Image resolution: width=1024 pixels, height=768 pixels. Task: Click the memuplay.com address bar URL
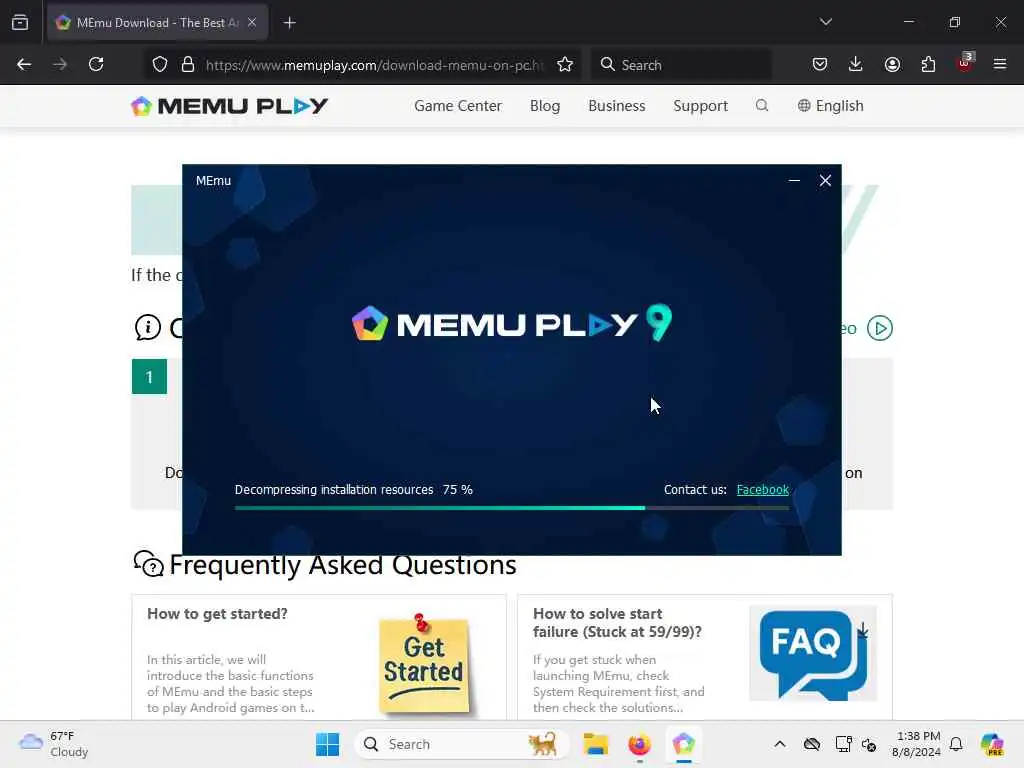(x=374, y=65)
